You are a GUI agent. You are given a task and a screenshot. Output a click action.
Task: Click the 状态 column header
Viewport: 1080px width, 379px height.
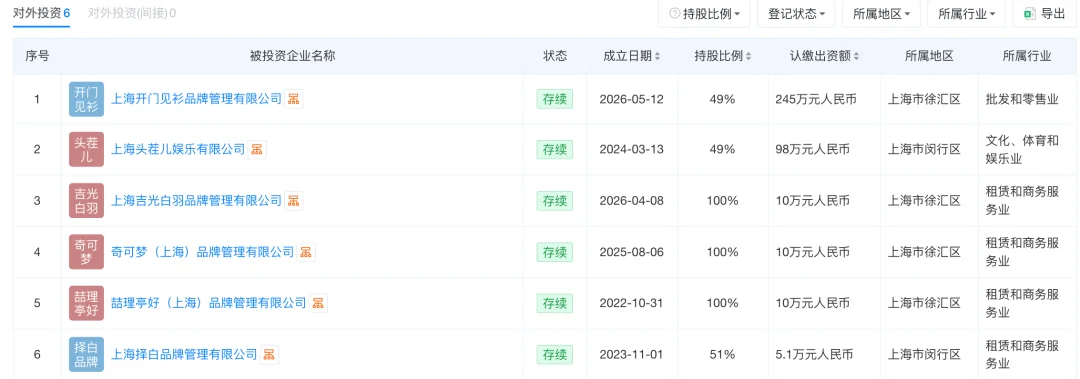pos(554,57)
